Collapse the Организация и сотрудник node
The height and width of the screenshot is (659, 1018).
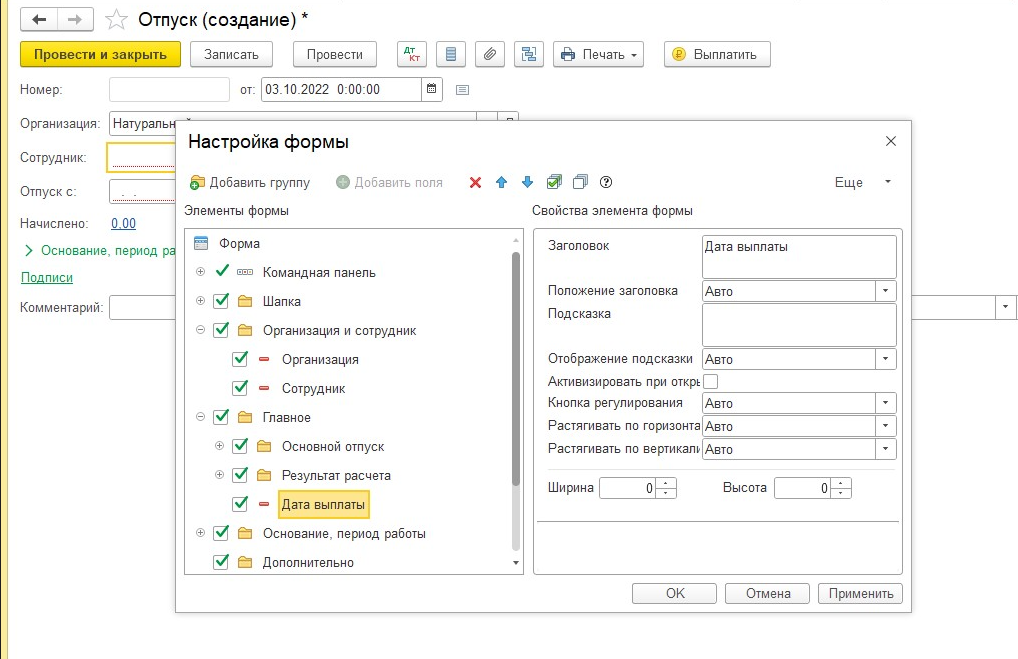(x=201, y=330)
